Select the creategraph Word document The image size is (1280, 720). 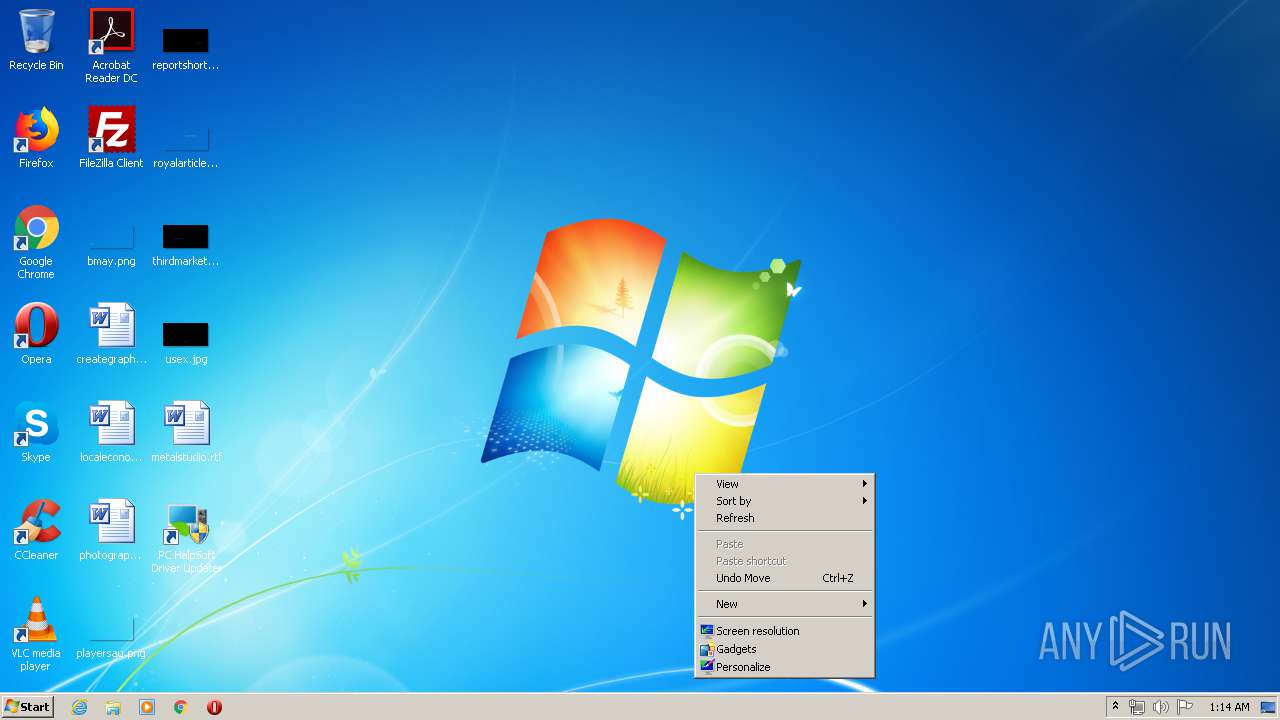pos(111,334)
